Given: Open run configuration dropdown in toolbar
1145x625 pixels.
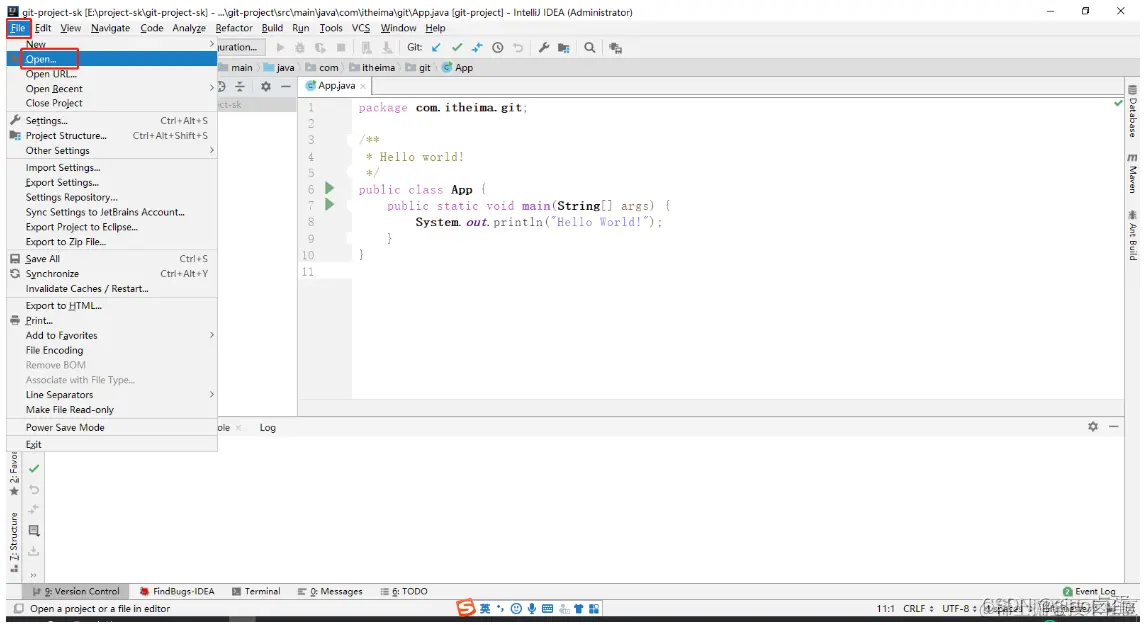Looking at the screenshot, I should click(x=240, y=47).
